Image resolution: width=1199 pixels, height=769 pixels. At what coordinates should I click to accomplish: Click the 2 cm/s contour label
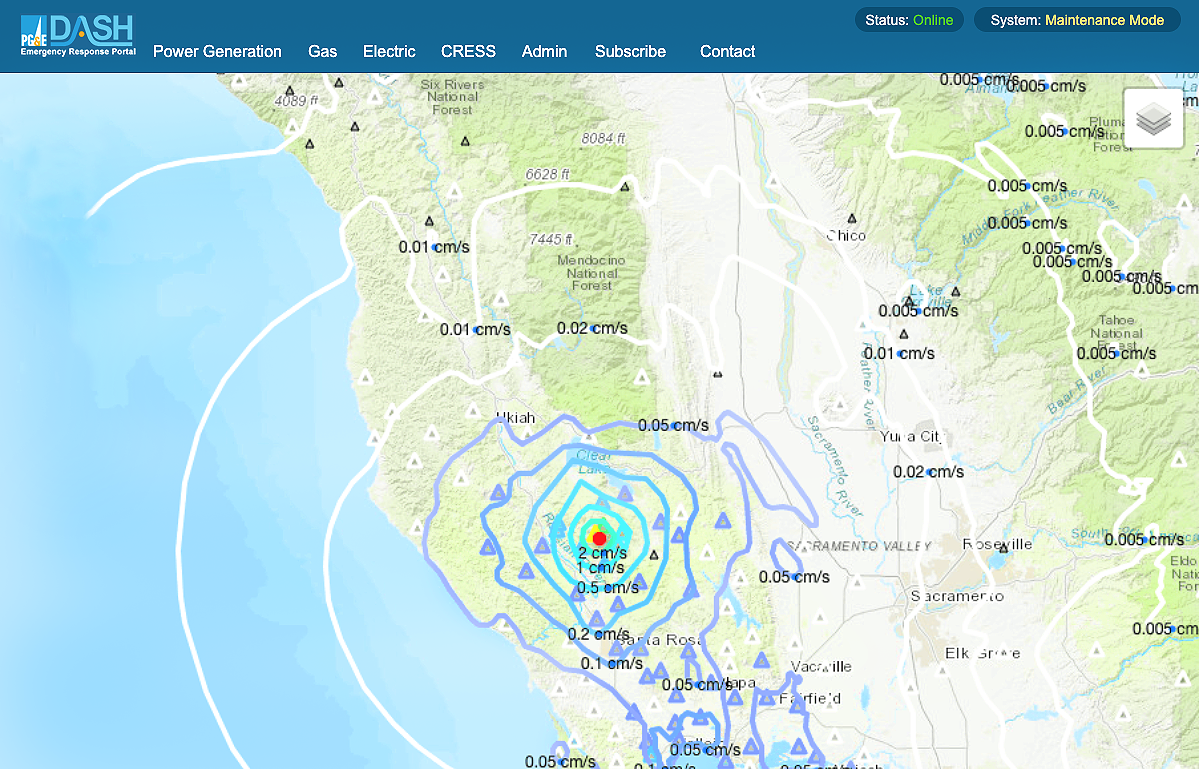click(x=603, y=553)
